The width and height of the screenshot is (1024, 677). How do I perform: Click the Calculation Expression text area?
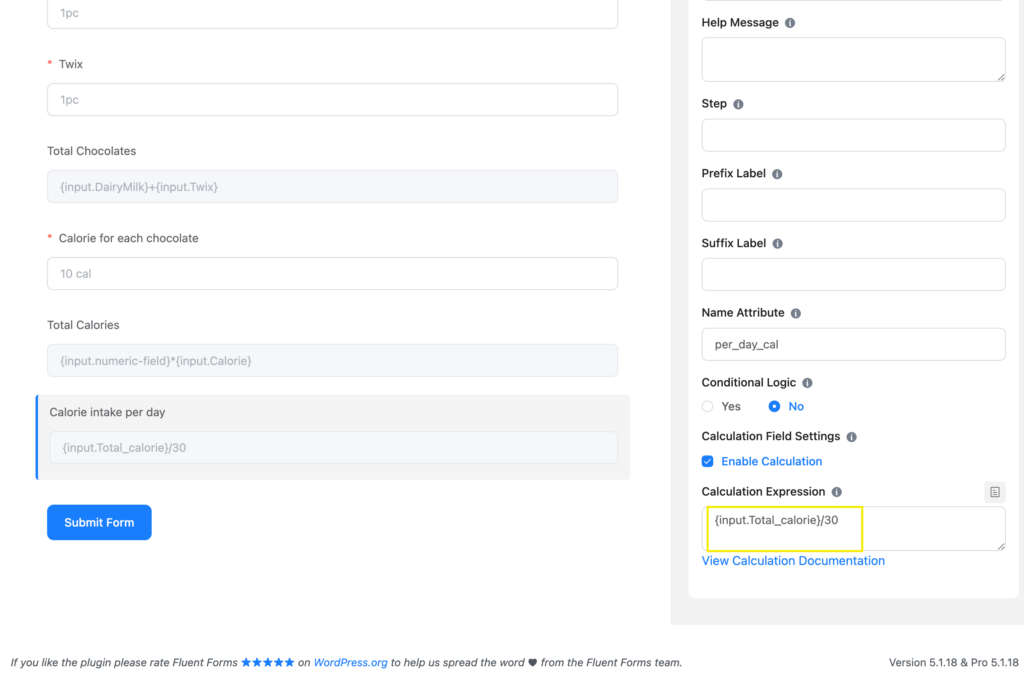(853, 529)
